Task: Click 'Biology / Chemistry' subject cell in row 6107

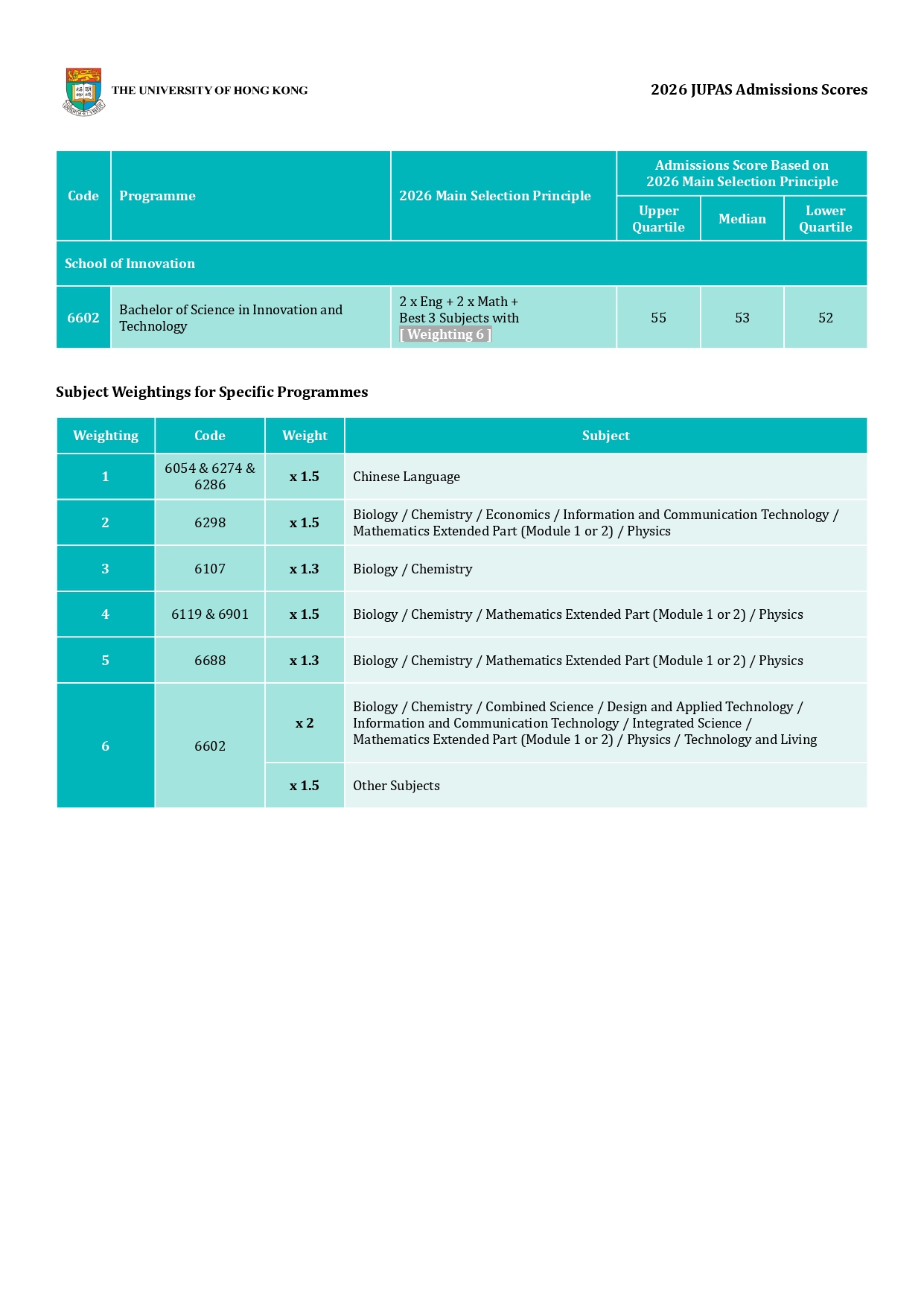Action: (x=606, y=569)
